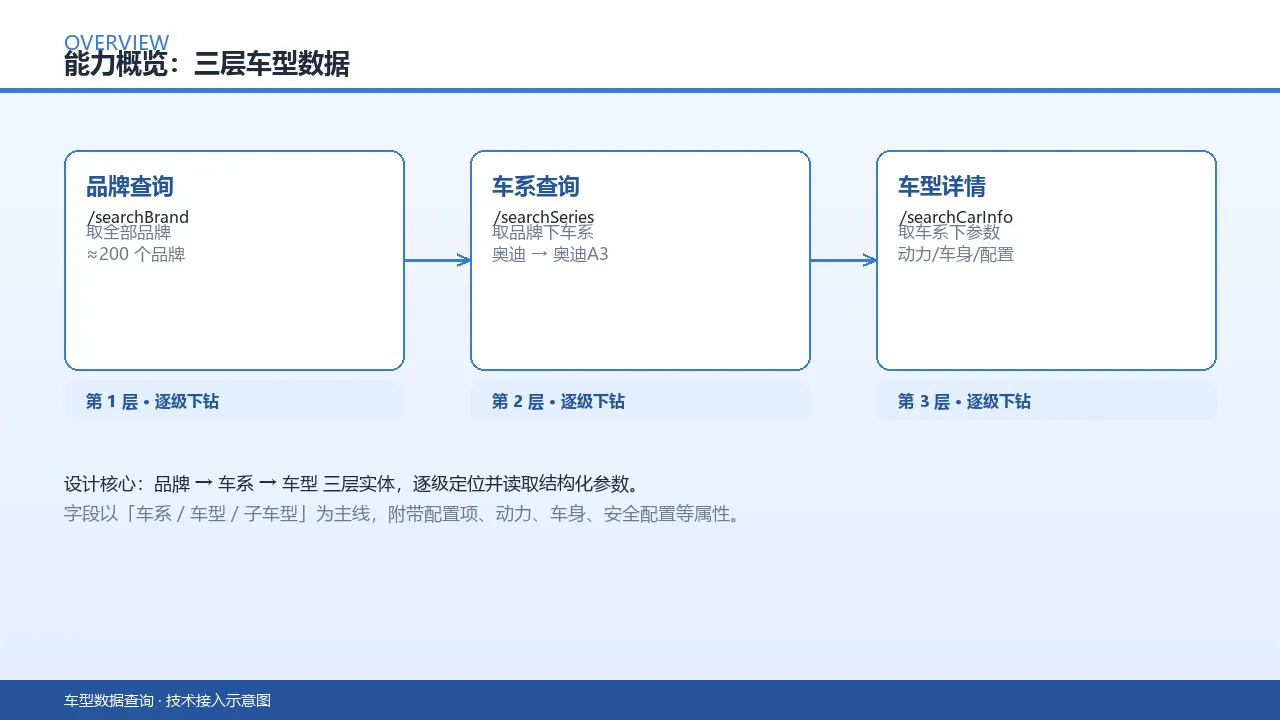Click the 取车系下参数 description line
Image resolution: width=1280 pixels, height=720 pixels.
coord(949,232)
